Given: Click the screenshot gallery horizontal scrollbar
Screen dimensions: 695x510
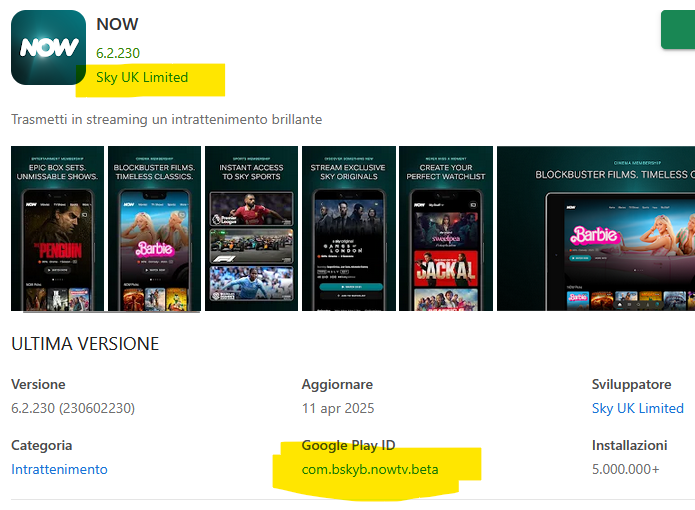Looking at the screenshot, I should tap(111, 312).
